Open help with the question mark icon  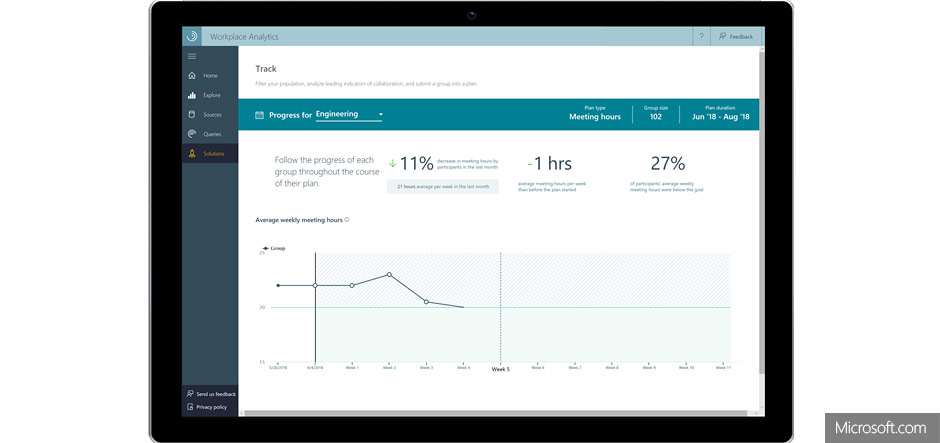click(x=702, y=36)
